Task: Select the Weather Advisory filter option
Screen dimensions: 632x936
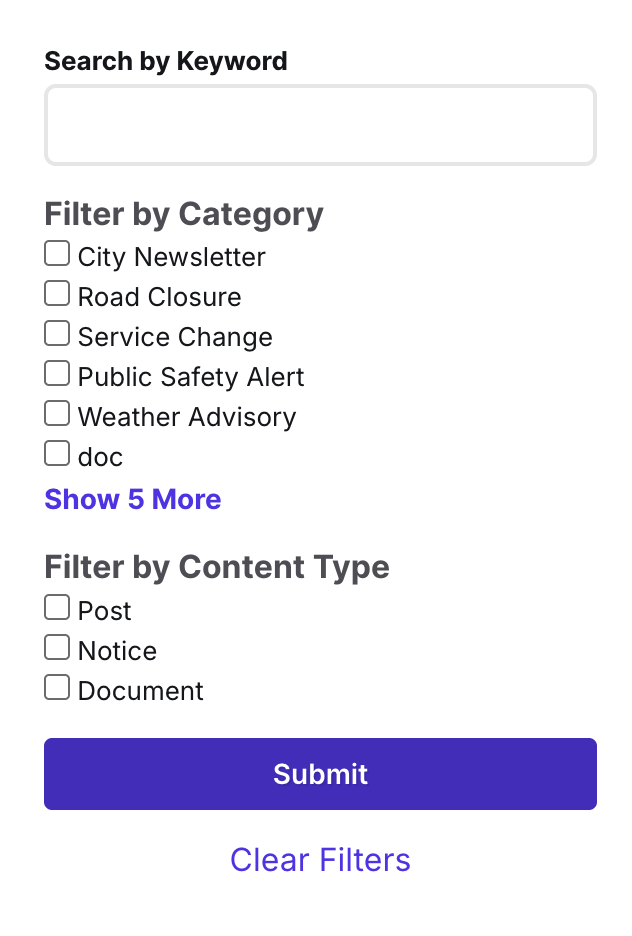Action: click(x=56, y=413)
